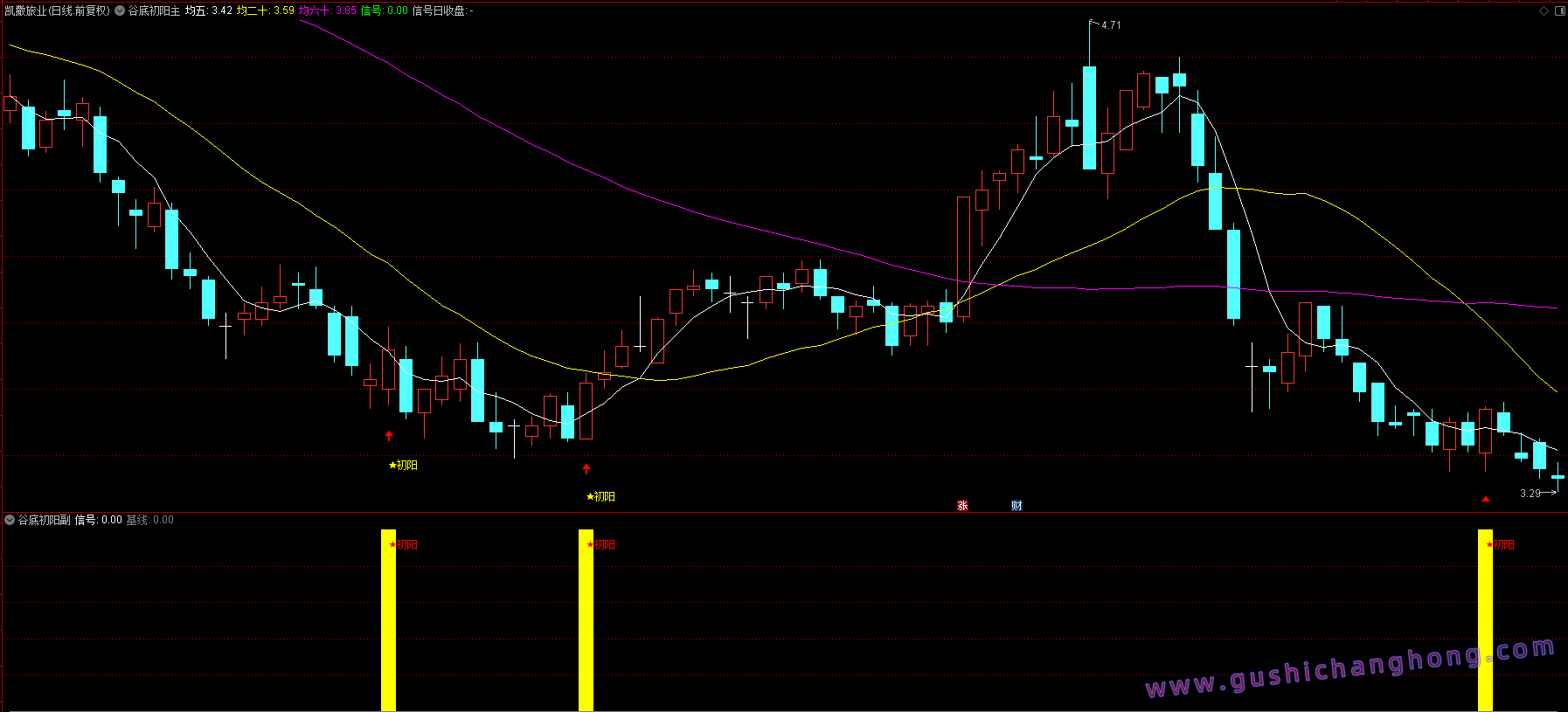The height and width of the screenshot is (712, 1568).
Task: Click the 谷底初阳副 indicator name
Action: 44,520
